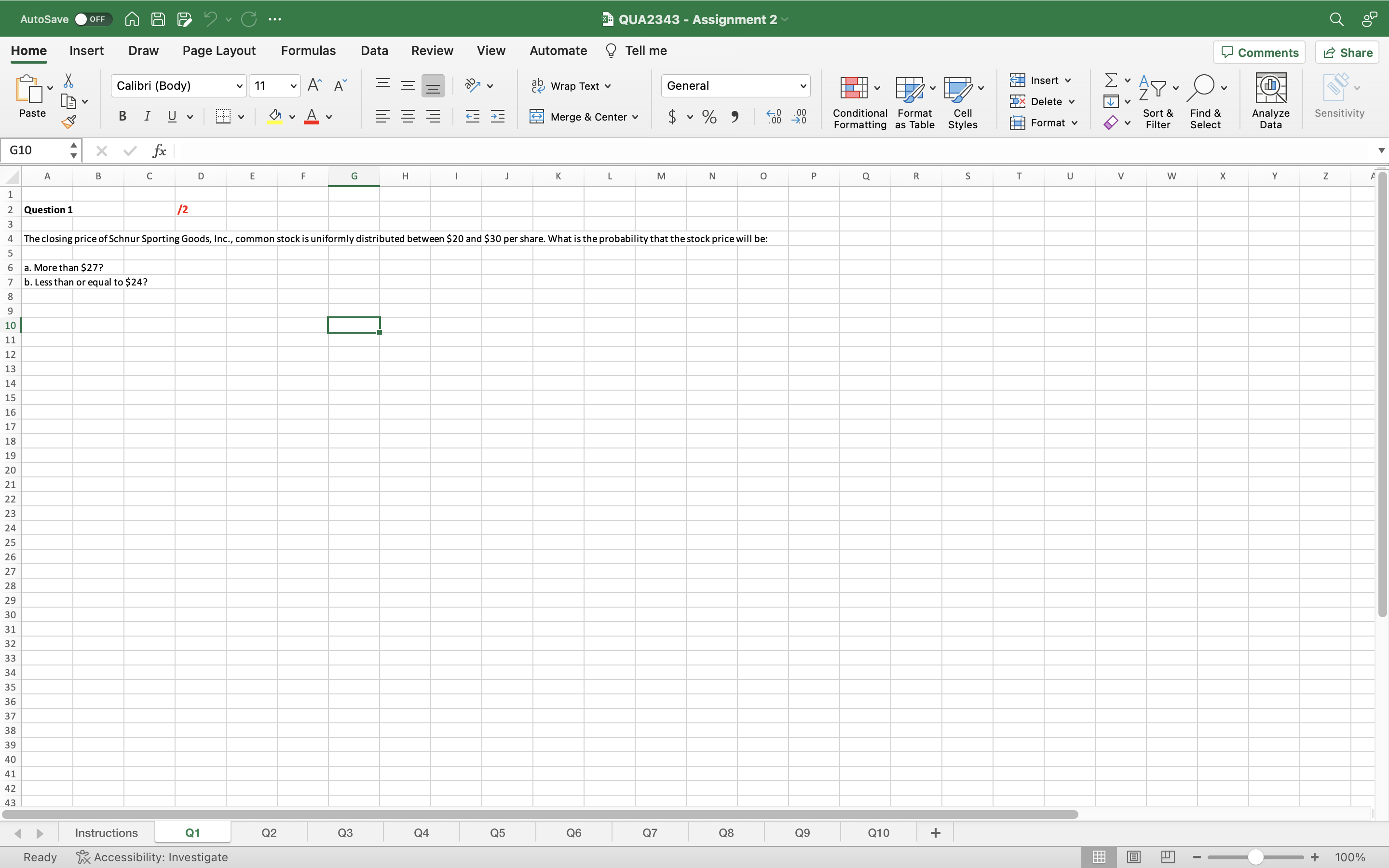Click the Format Painter brush icon
The image size is (1389, 868).
coord(69,122)
